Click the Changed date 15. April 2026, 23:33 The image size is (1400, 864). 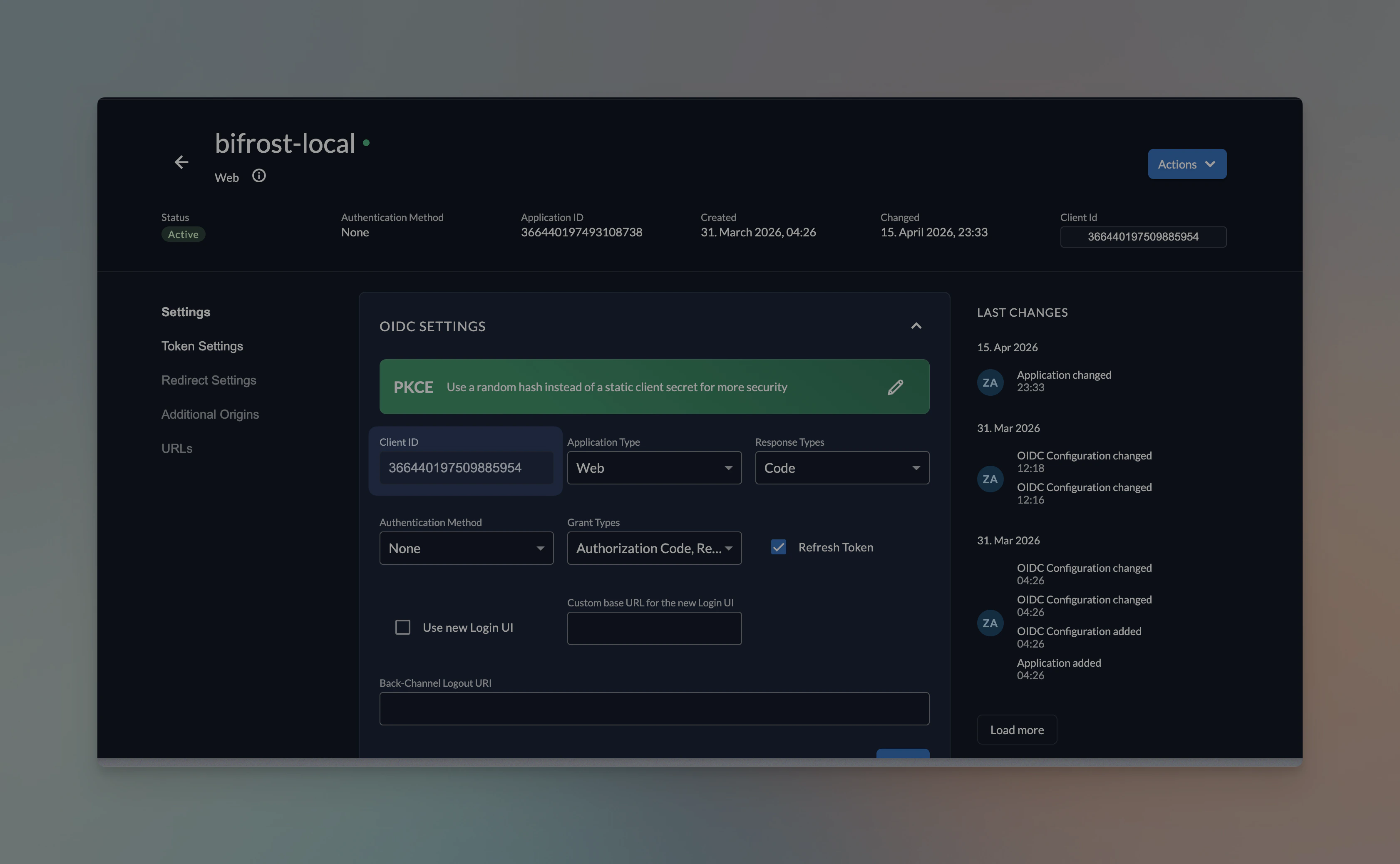(x=934, y=232)
